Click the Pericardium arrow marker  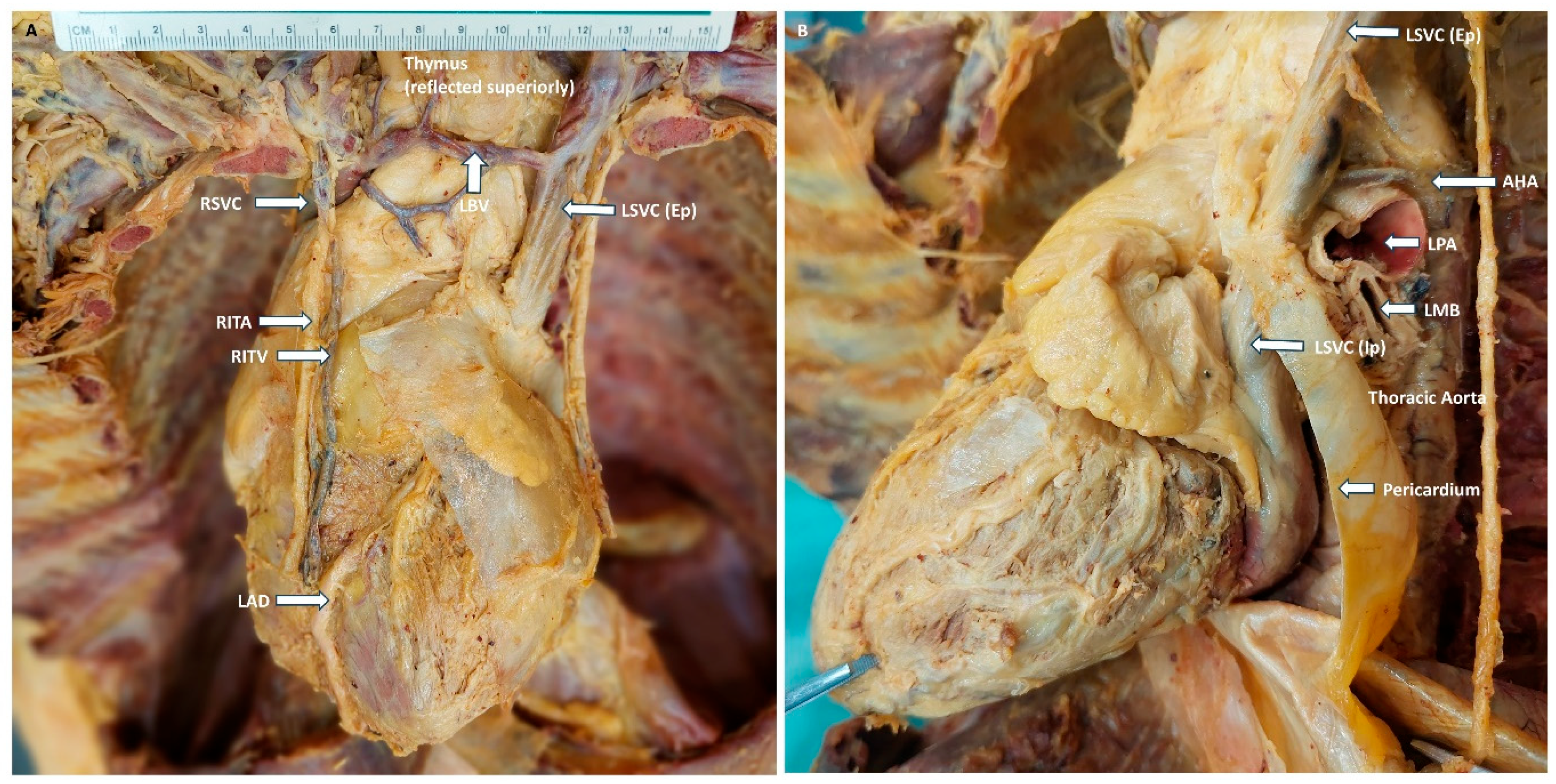click(1357, 488)
